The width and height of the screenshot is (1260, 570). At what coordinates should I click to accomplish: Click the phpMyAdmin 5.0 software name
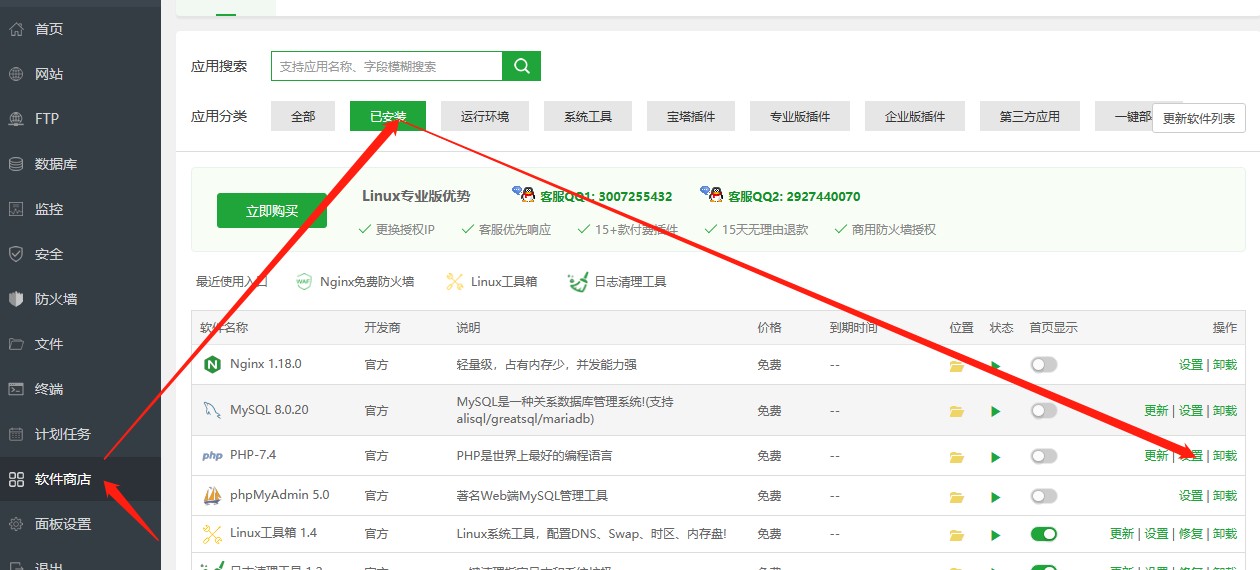point(280,495)
